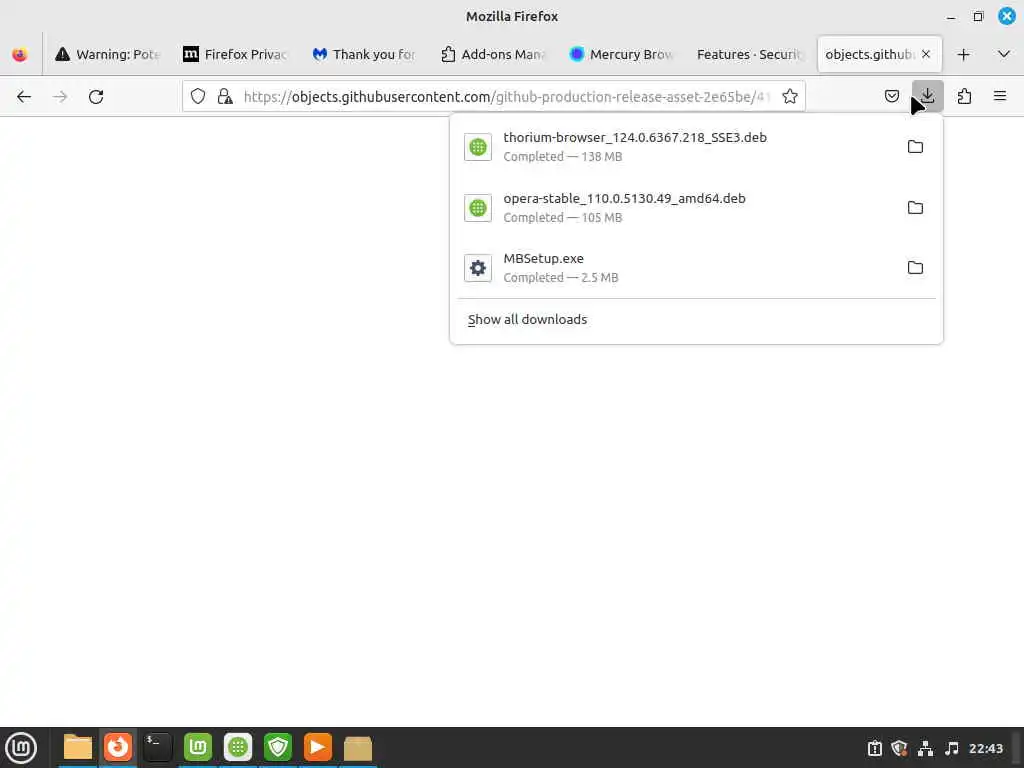This screenshot has width=1024, height=768.
Task: Open the security shield tray icon
Action: point(900,748)
